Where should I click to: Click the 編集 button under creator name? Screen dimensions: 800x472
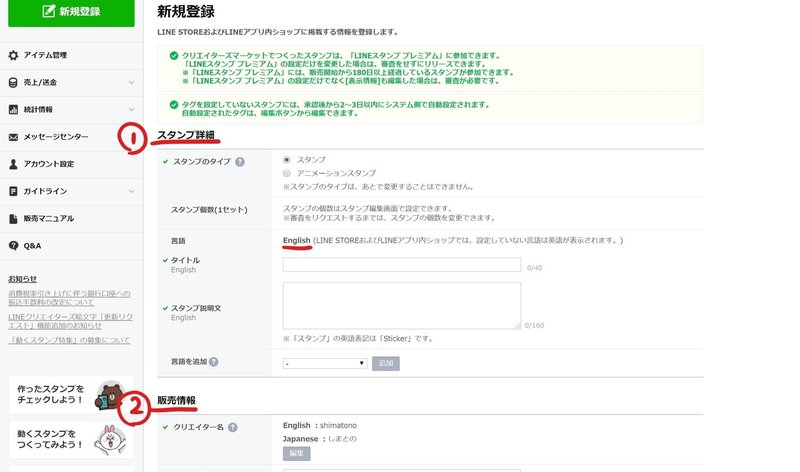click(x=296, y=453)
